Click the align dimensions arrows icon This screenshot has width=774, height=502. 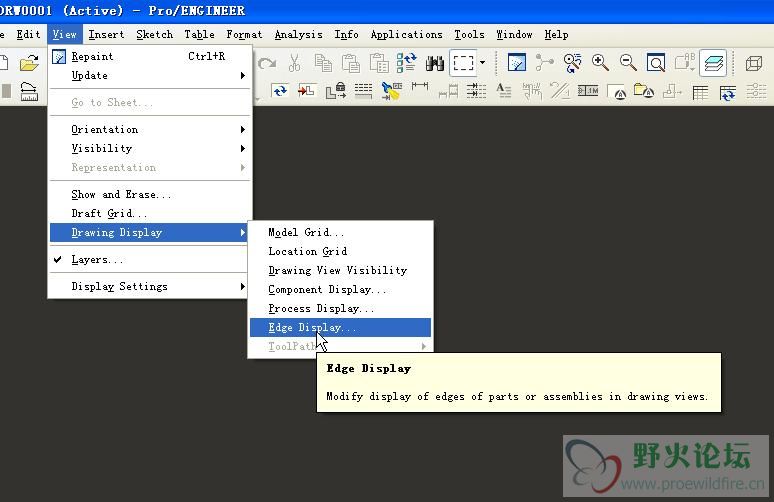(x=476, y=91)
